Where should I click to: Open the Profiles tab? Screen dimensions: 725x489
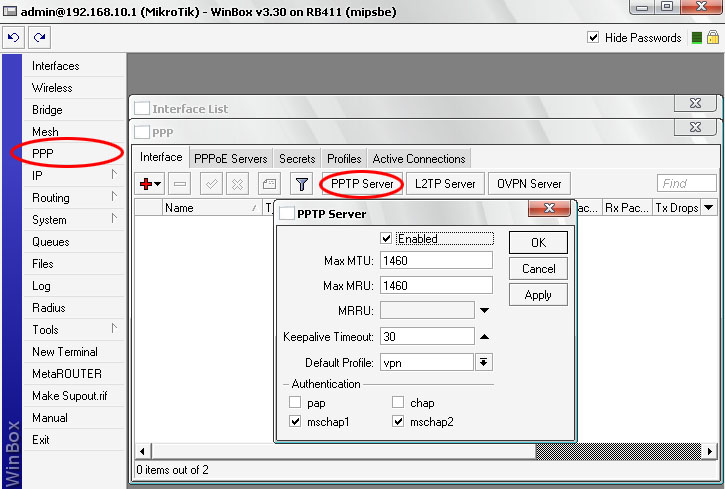click(x=344, y=159)
